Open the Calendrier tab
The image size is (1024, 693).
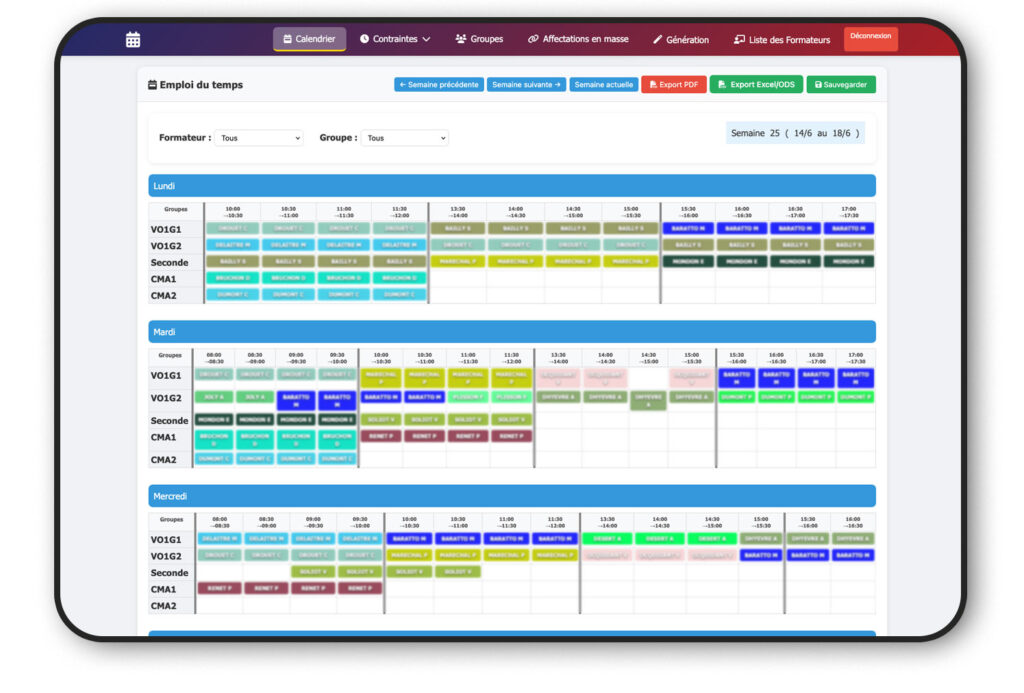309,39
